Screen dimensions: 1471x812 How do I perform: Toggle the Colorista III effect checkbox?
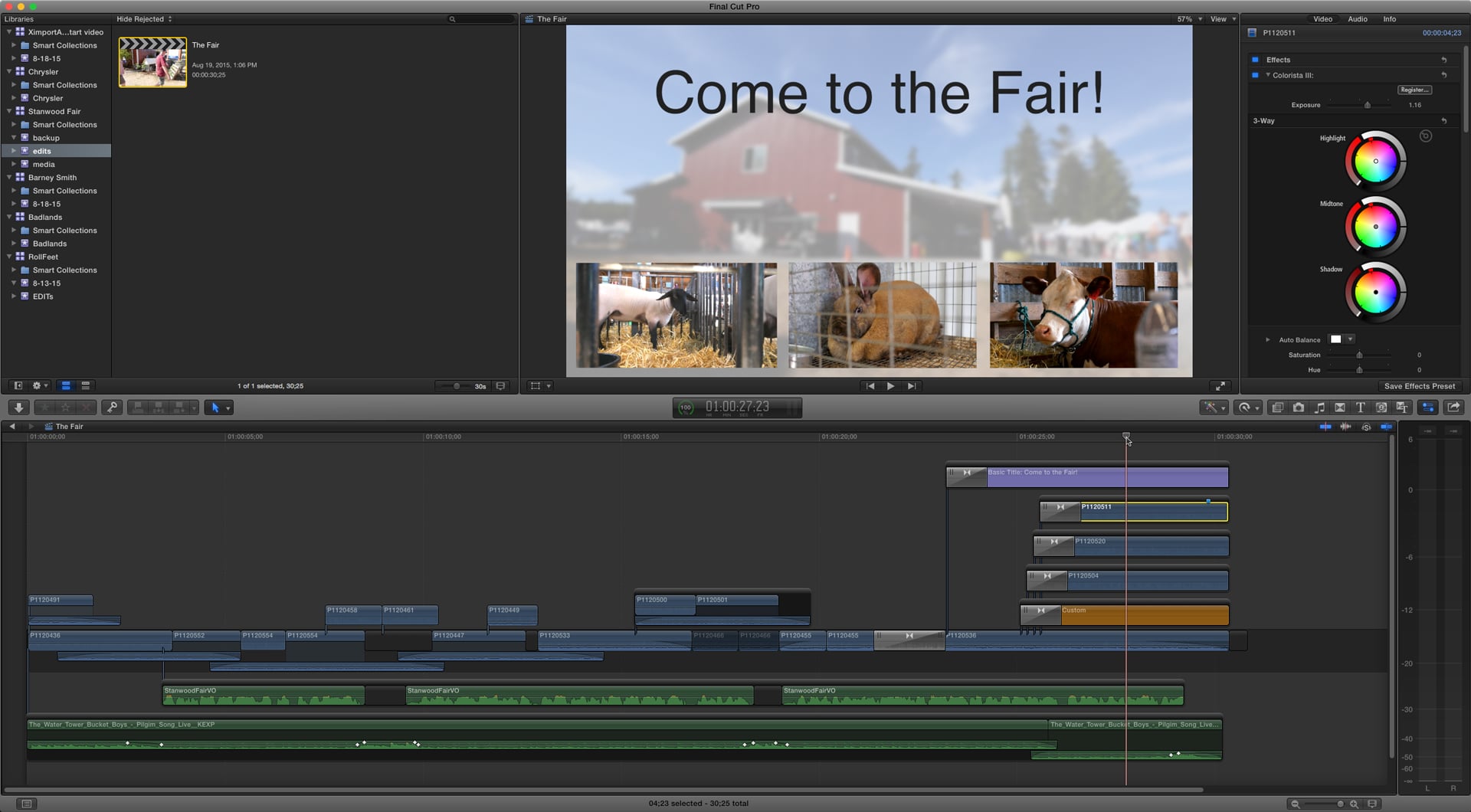point(1255,75)
